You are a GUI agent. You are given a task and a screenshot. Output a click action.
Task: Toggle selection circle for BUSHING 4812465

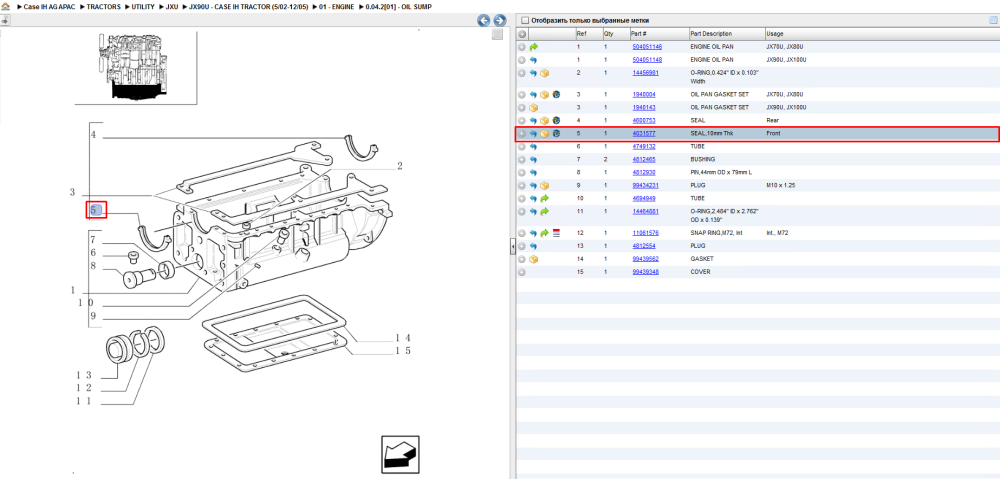point(522,159)
